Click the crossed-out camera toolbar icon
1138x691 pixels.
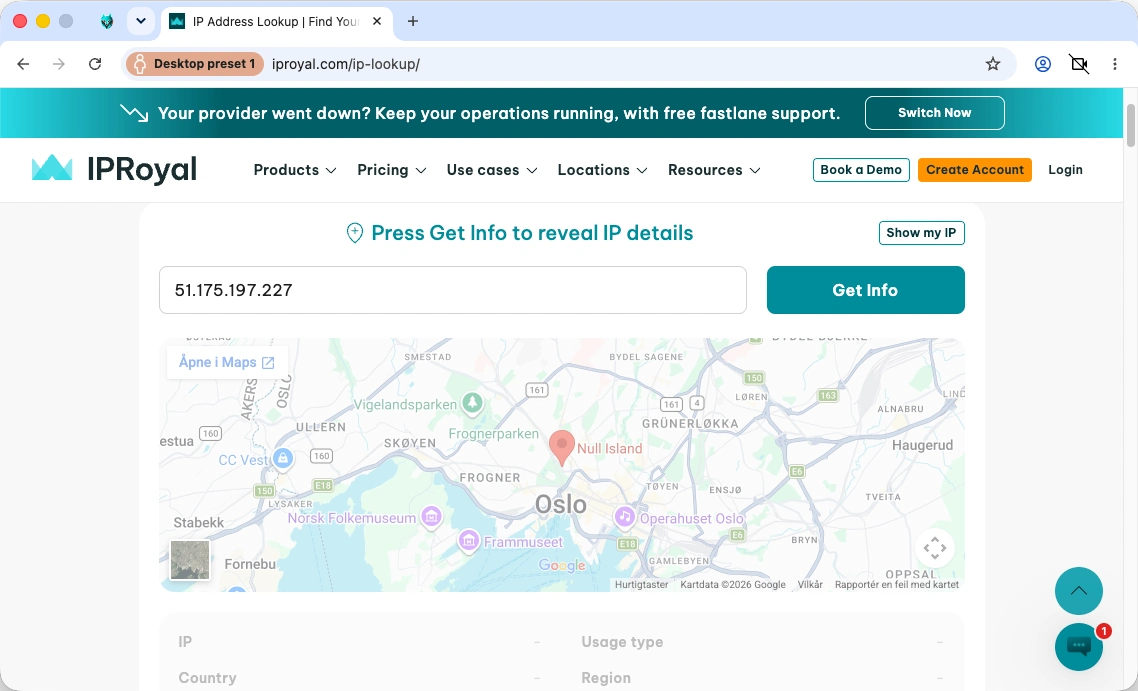click(1079, 64)
